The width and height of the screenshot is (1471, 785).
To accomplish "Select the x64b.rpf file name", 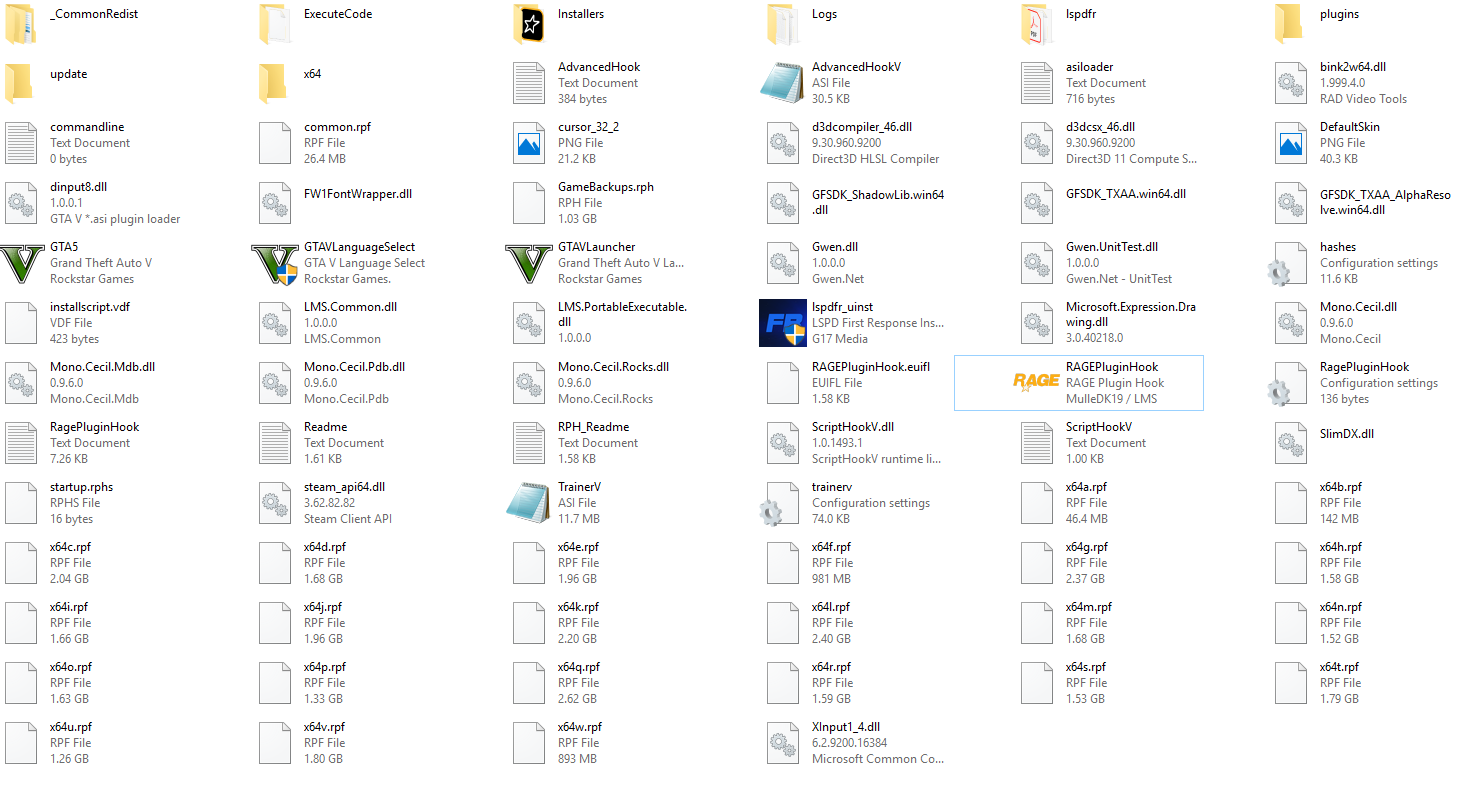I will pos(1341,487).
